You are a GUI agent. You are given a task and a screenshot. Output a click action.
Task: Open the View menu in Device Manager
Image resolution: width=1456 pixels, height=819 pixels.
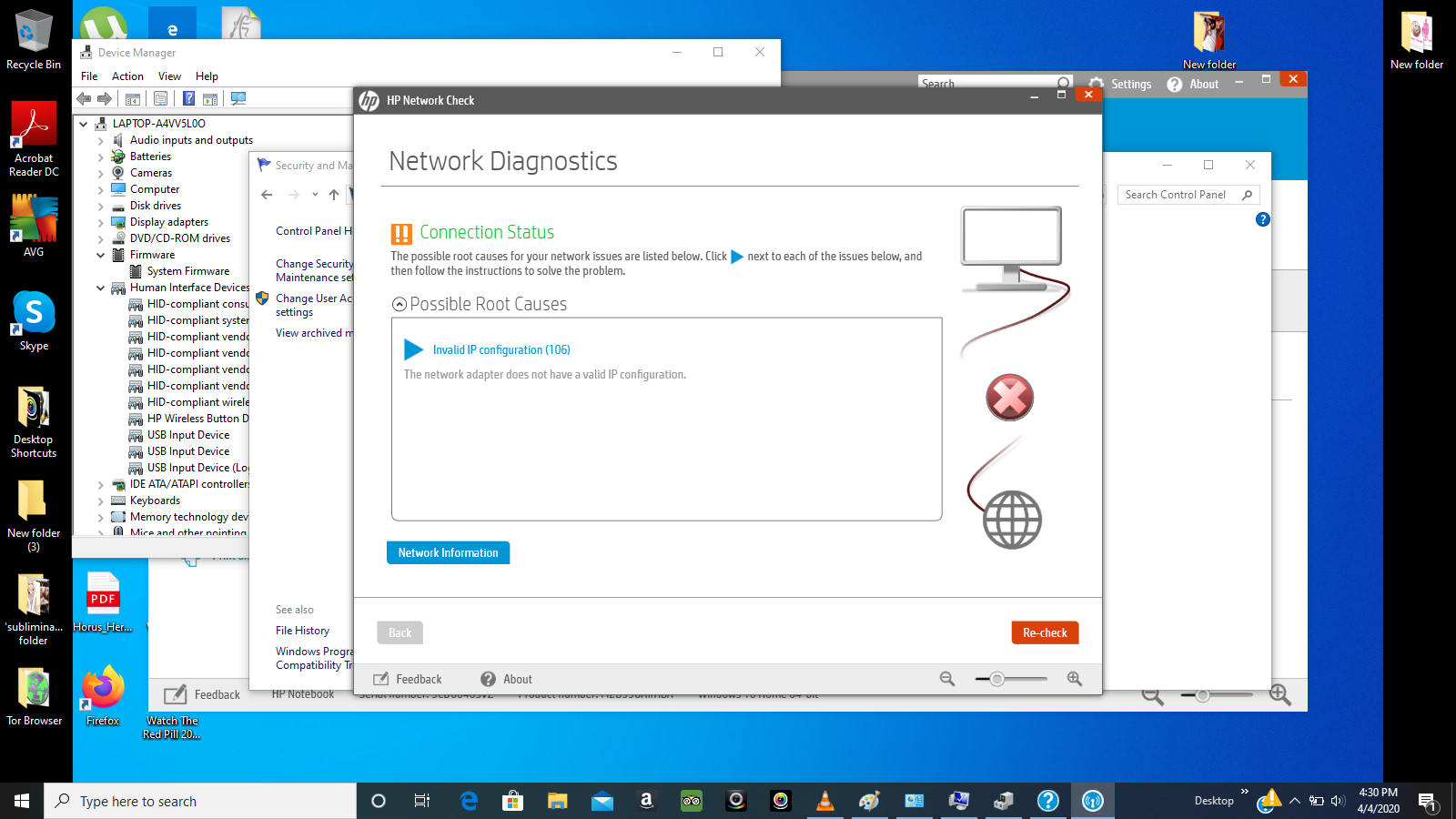169,76
